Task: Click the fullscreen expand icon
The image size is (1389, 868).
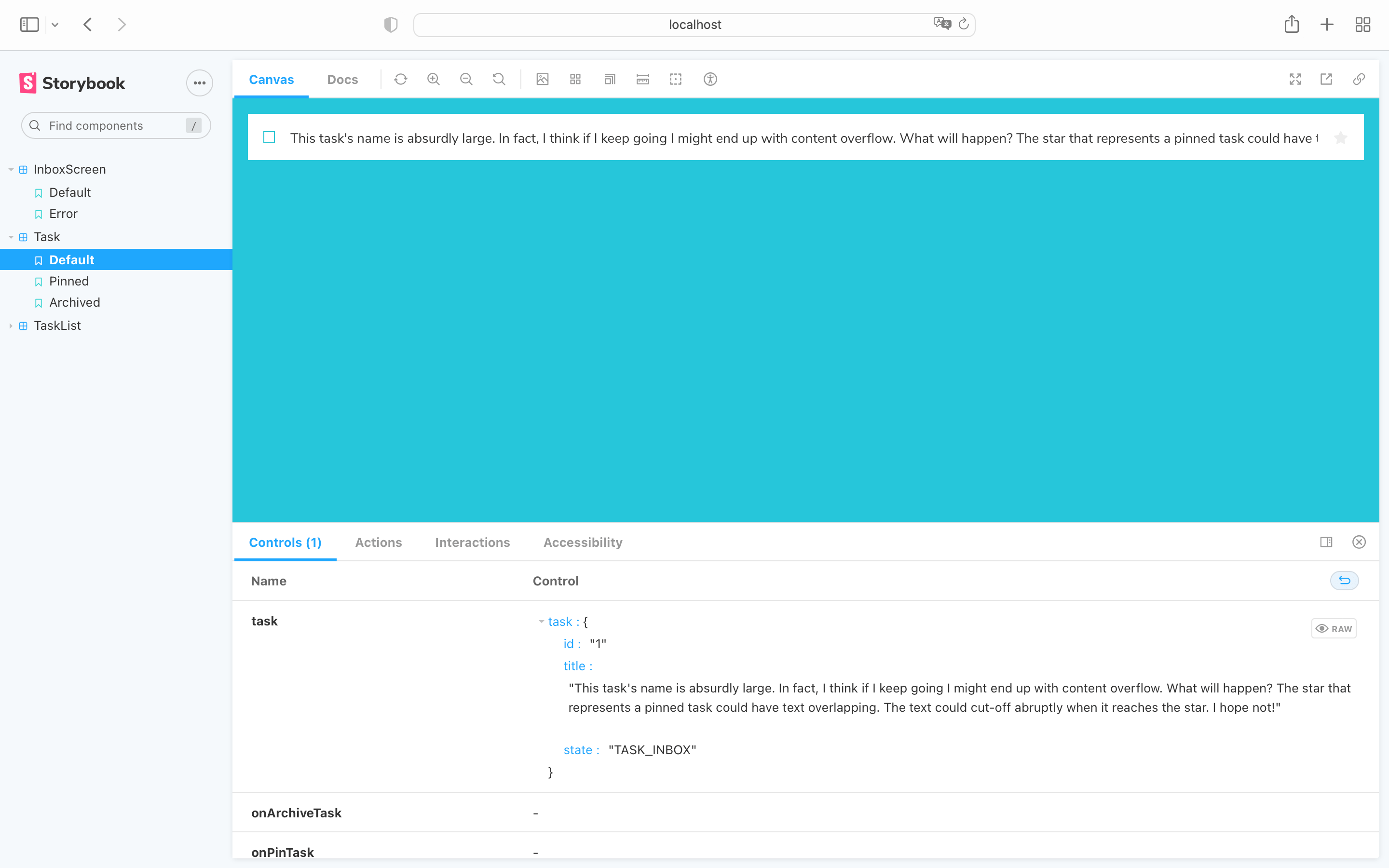Action: [x=1295, y=79]
